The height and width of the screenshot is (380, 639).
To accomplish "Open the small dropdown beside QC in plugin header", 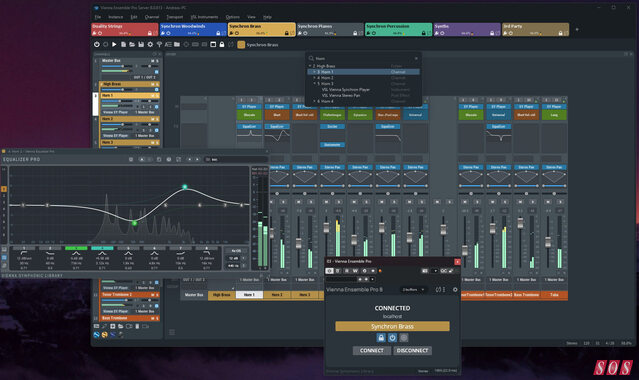I will [x=435, y=271].
